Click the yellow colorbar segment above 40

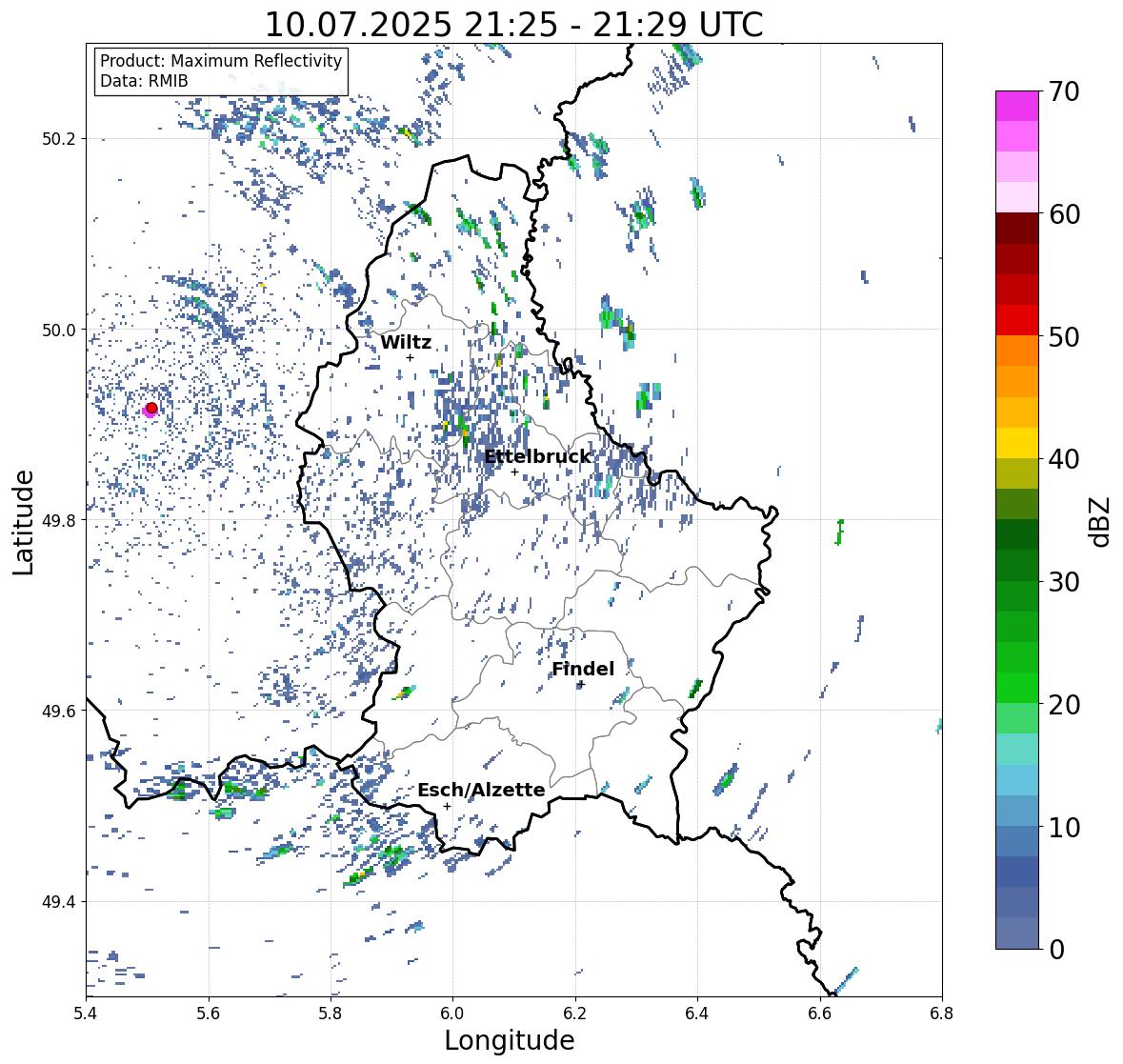coord(1017,443)
